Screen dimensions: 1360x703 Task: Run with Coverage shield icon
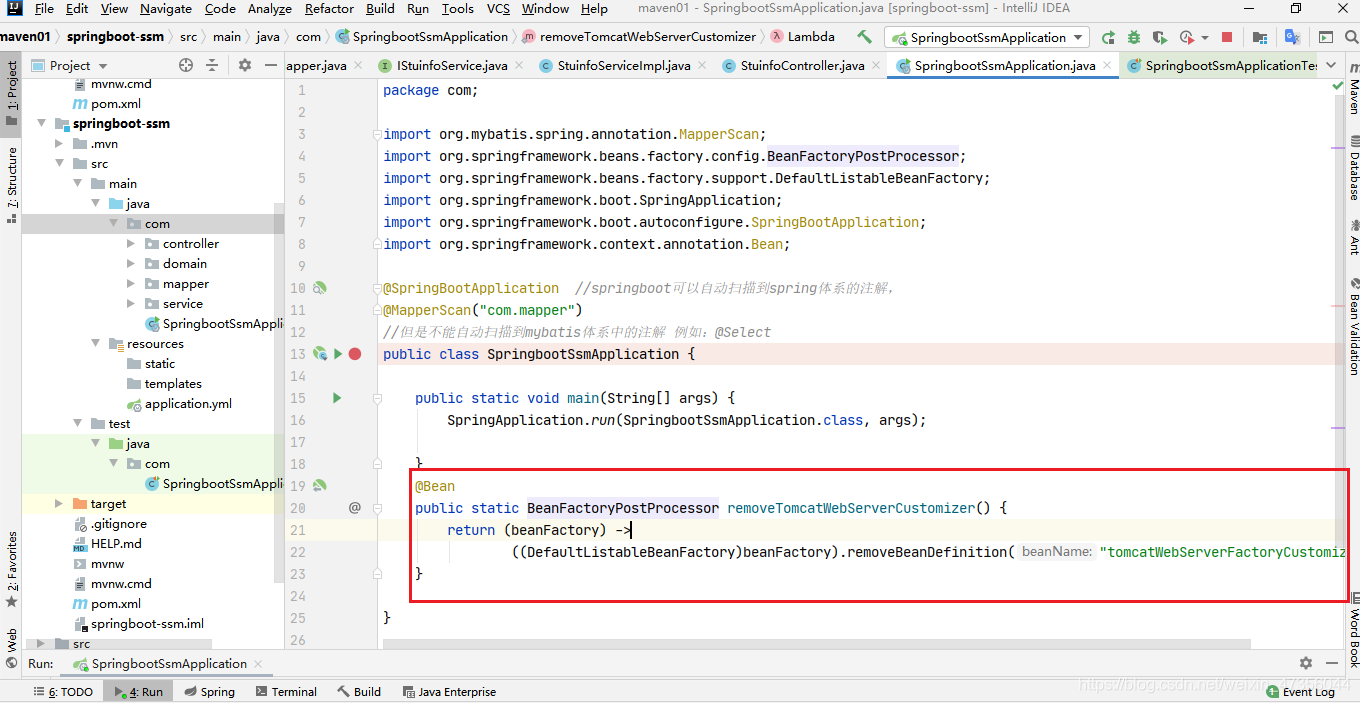[x=1160, y=37]
